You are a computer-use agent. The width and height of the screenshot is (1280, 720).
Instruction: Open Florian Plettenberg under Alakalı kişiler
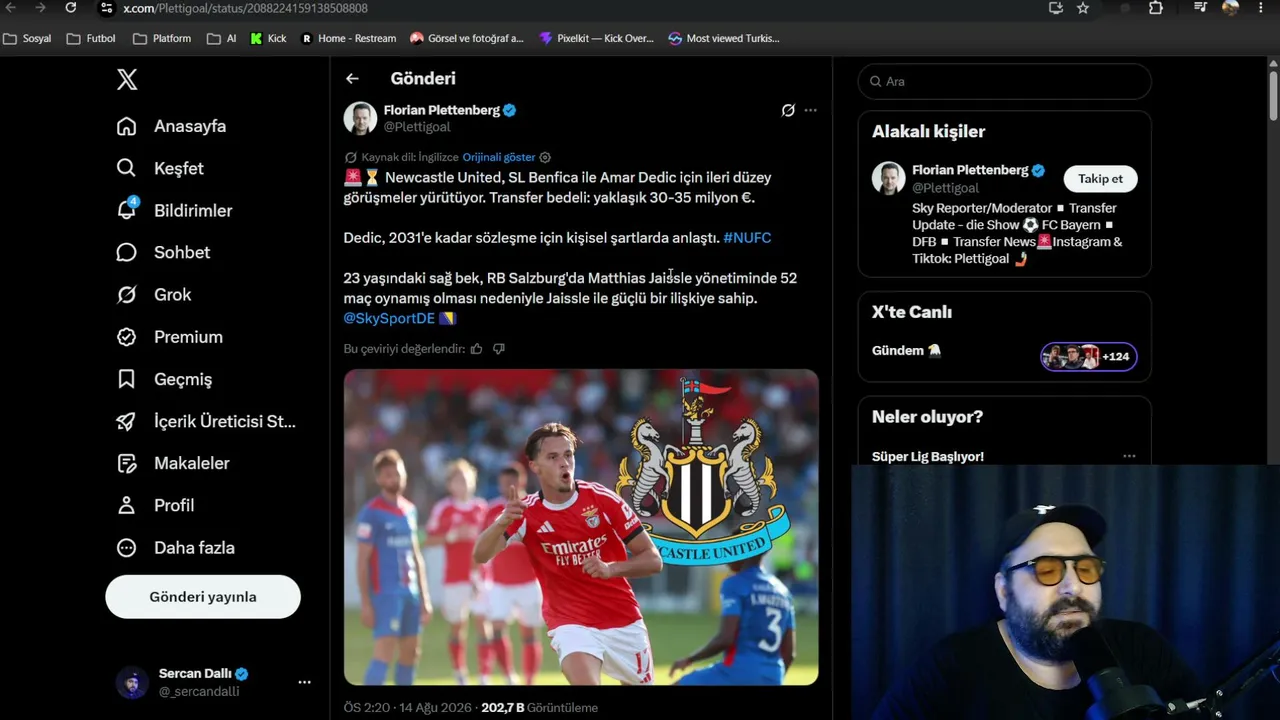pos(970,170)
